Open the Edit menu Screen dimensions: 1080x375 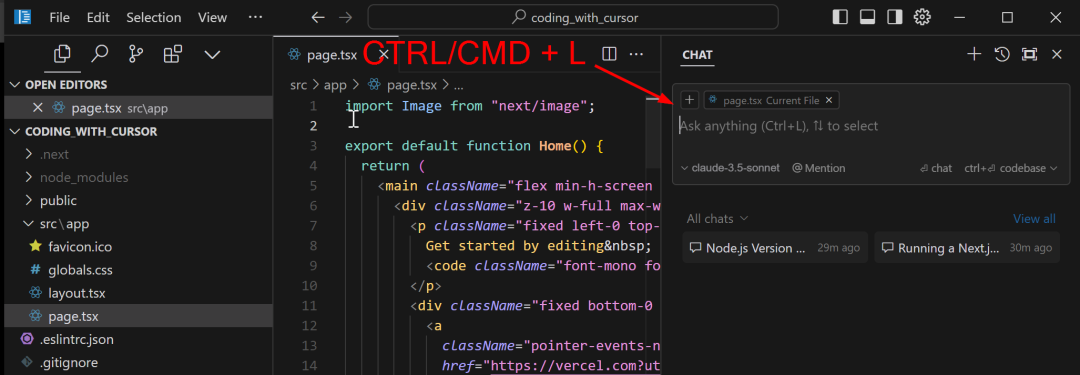tap(98, 17)
